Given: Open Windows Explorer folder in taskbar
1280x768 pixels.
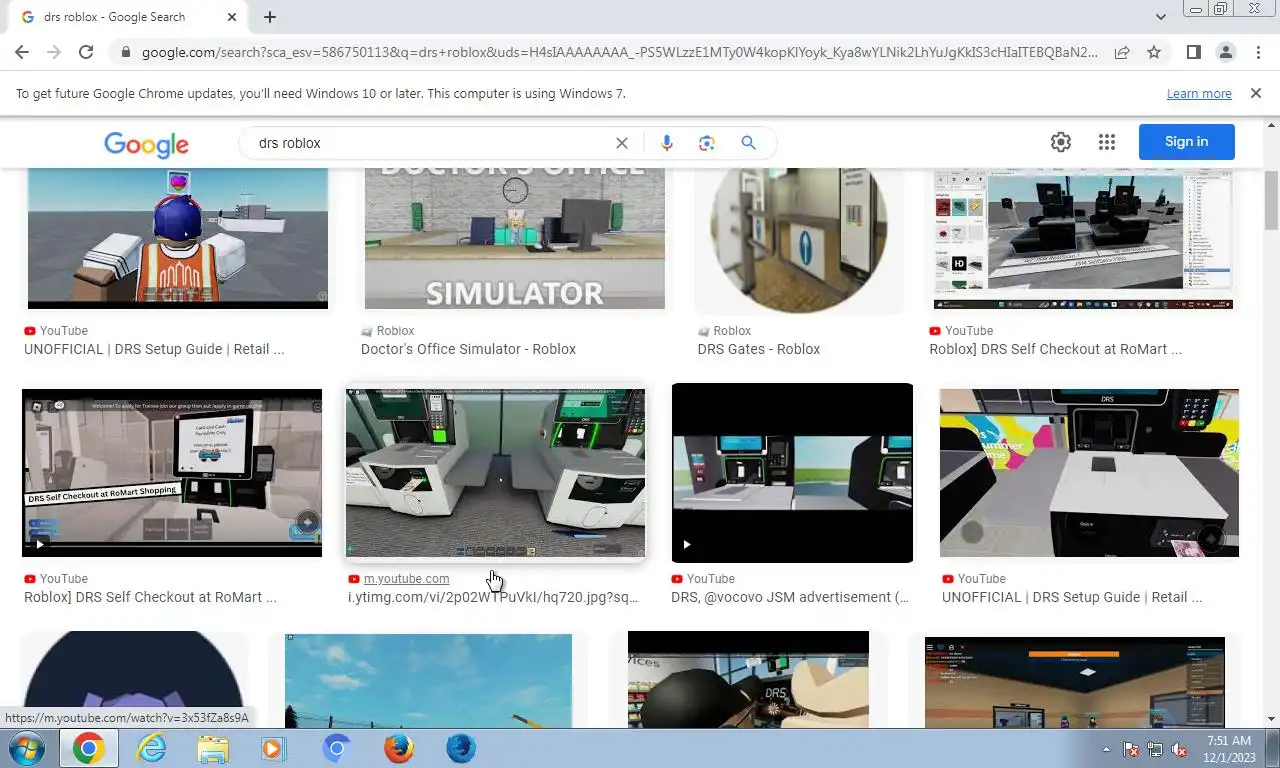Looking at the screenshot, I should tap(213, 748).
